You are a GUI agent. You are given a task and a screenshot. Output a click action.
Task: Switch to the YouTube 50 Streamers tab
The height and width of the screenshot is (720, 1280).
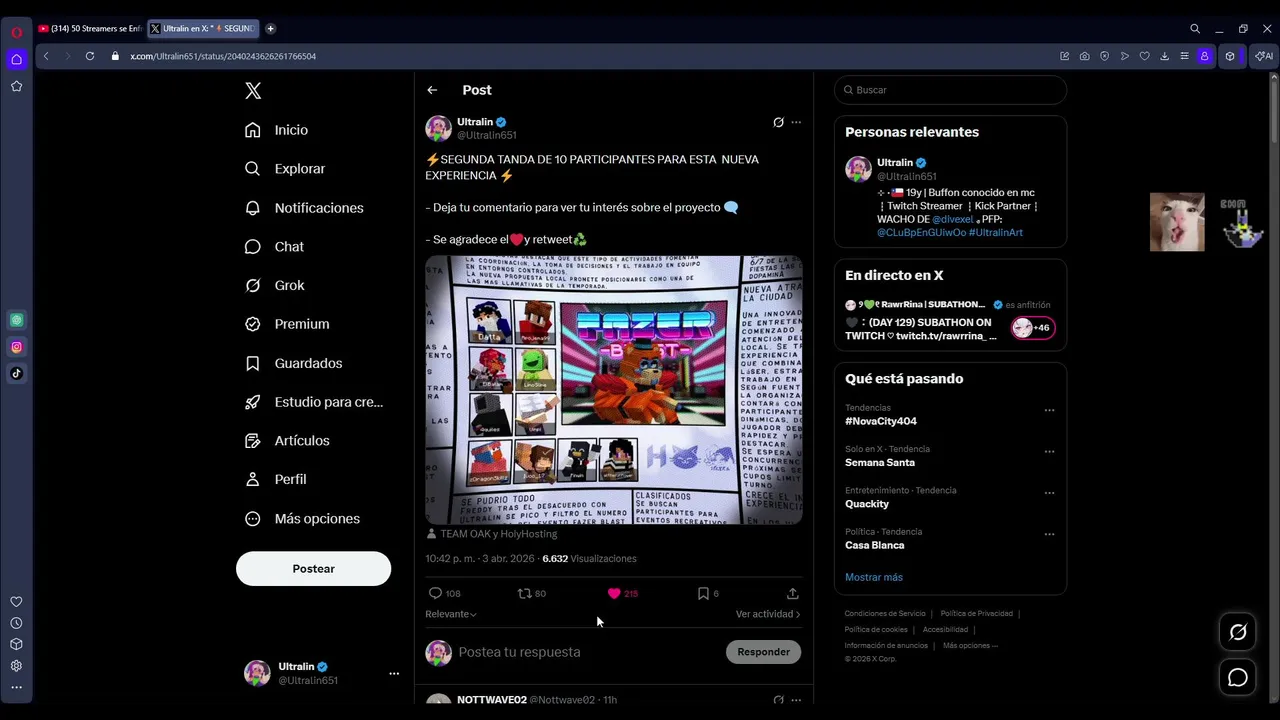point(90,29)
